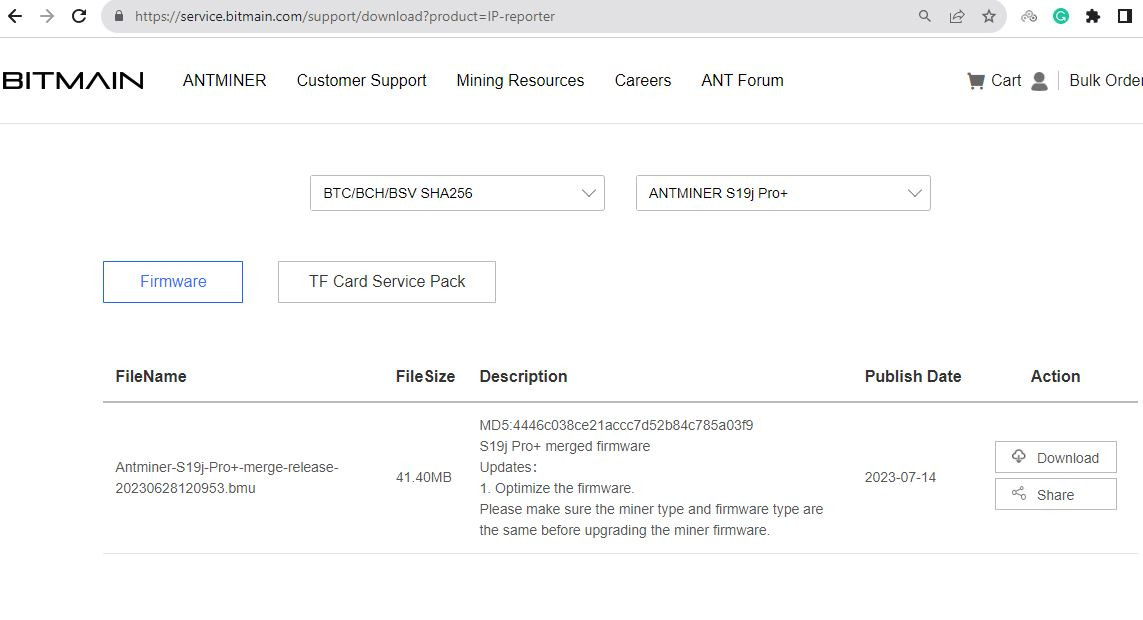
Task: Share this page via address bar icon
Action: pyautogui.click(x=956, y=16)
